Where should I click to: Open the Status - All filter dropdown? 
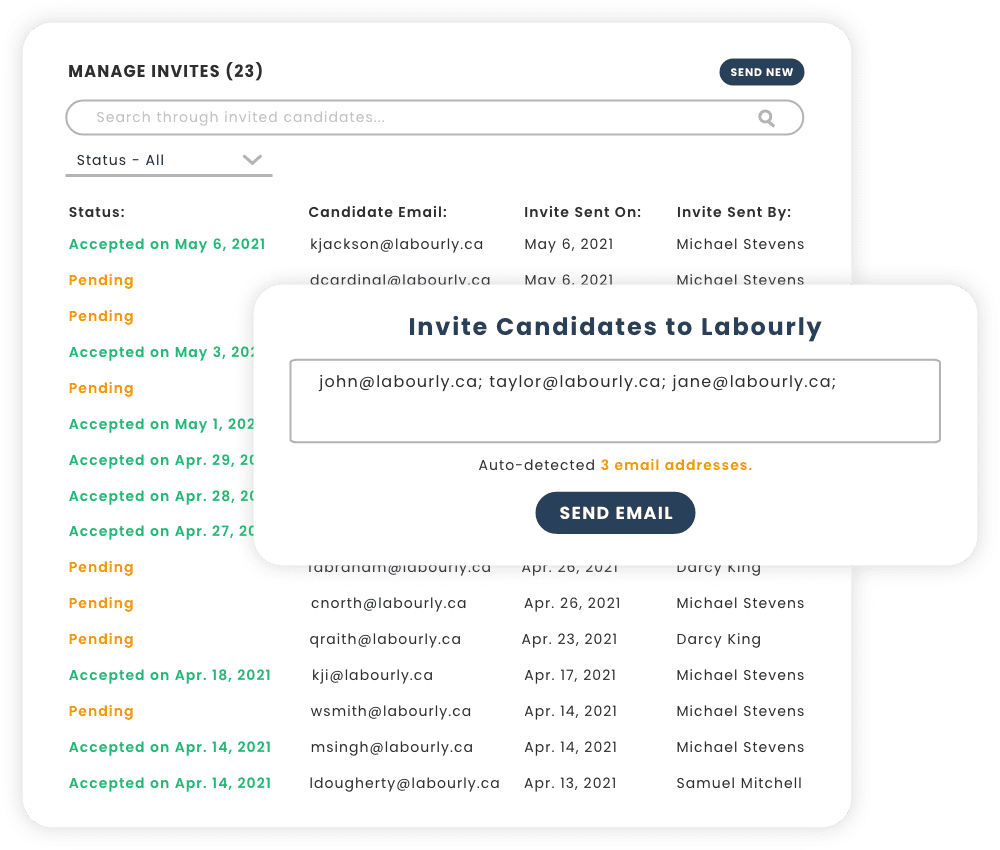pyautogui.click(x=169, y=160)
